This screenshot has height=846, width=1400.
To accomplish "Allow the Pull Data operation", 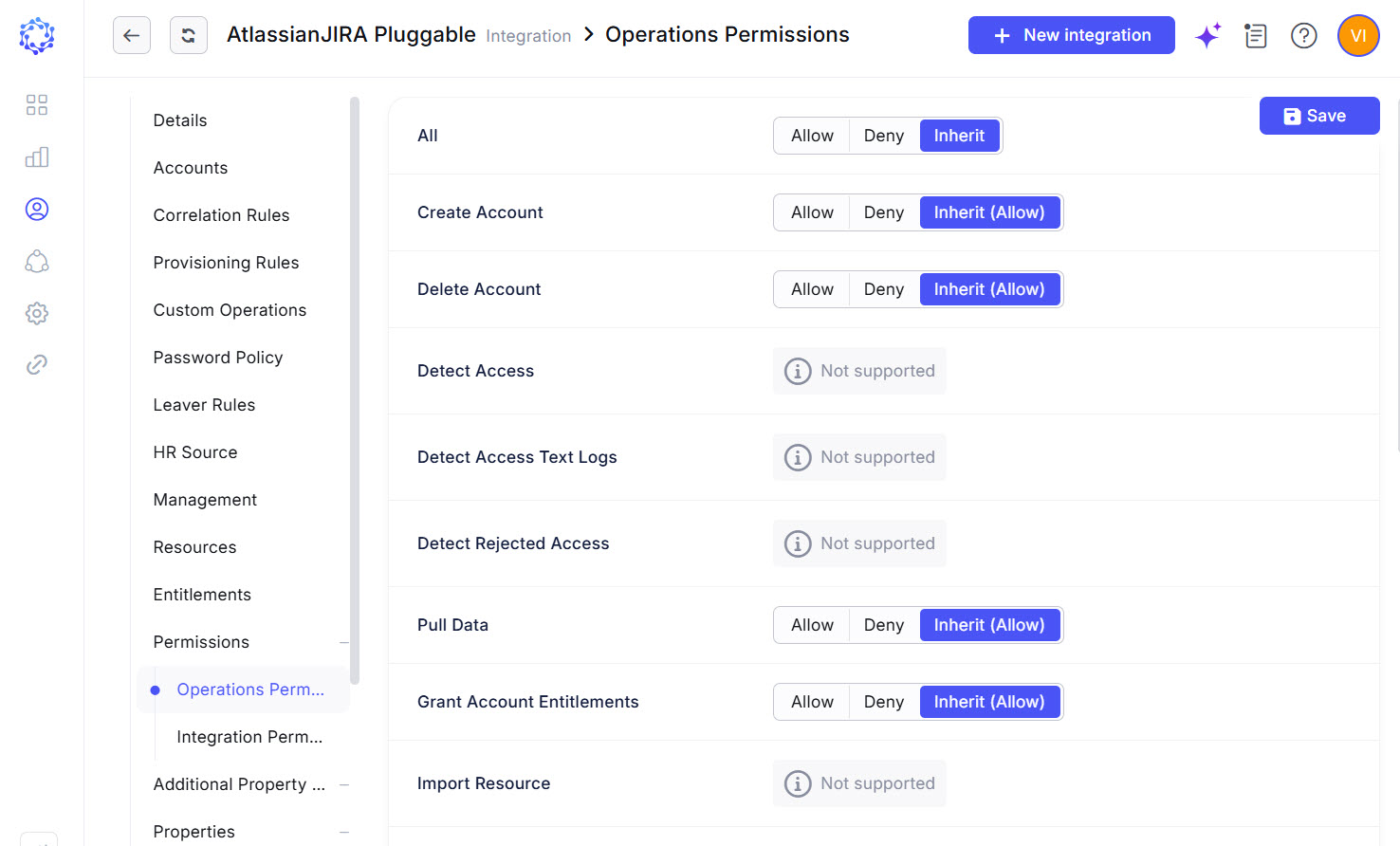I will (x=812, y=625).
